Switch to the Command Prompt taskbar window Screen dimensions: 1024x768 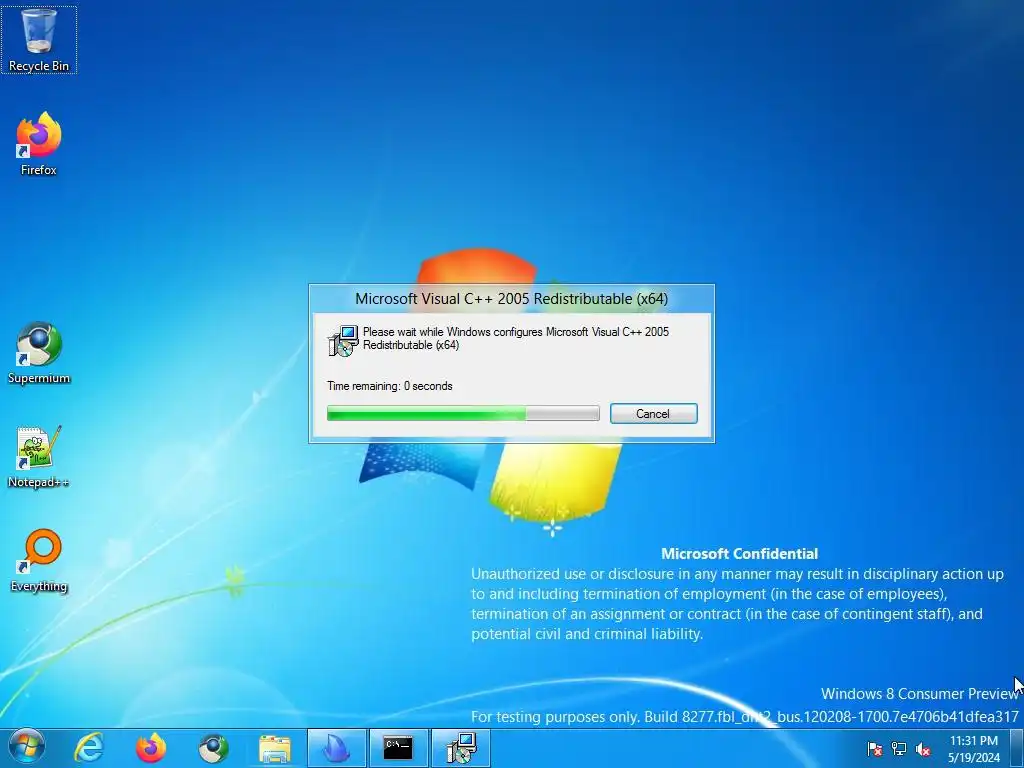tap(399, 748)
